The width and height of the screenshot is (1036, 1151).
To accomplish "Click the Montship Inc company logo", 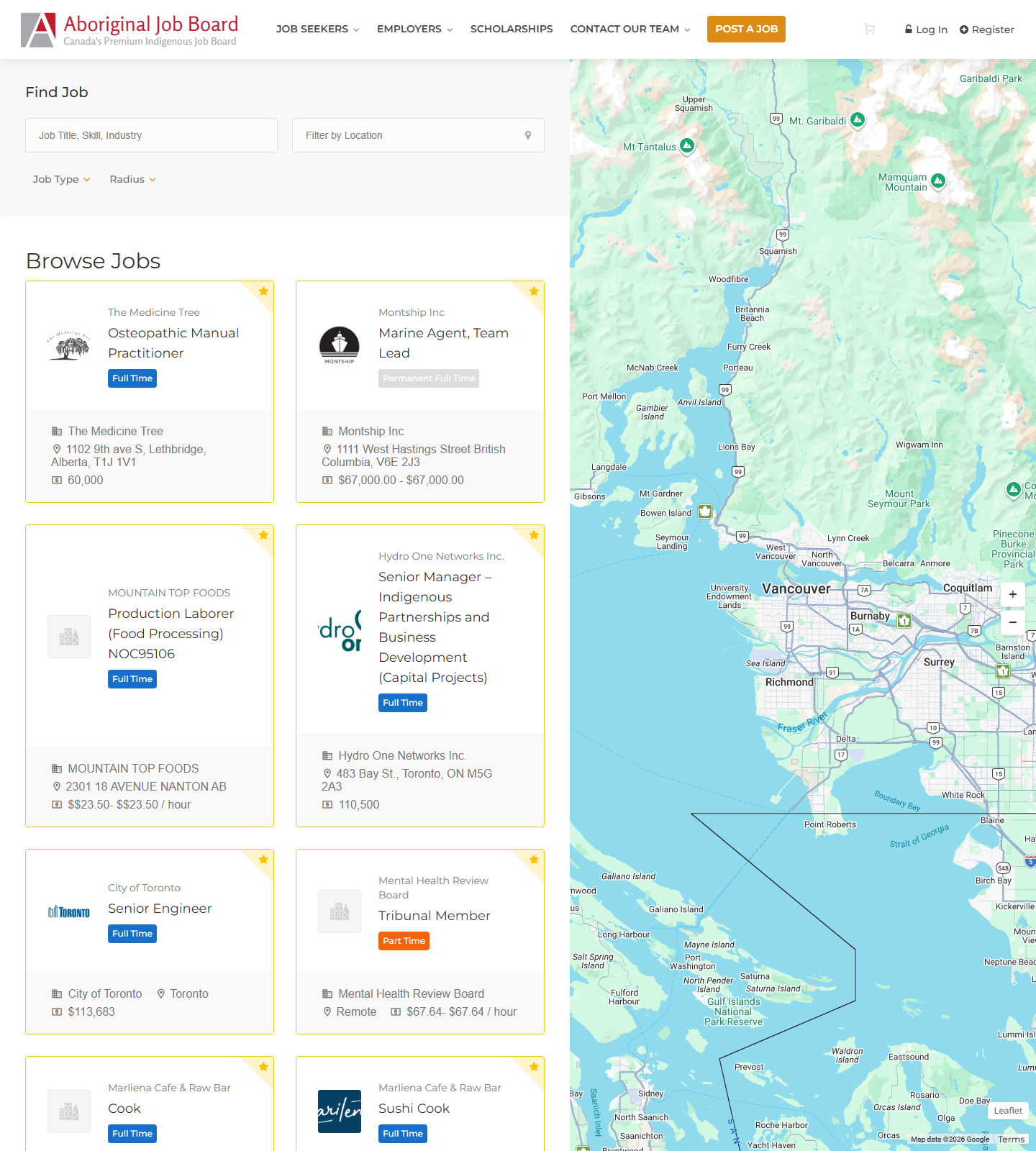I will 340,345.
